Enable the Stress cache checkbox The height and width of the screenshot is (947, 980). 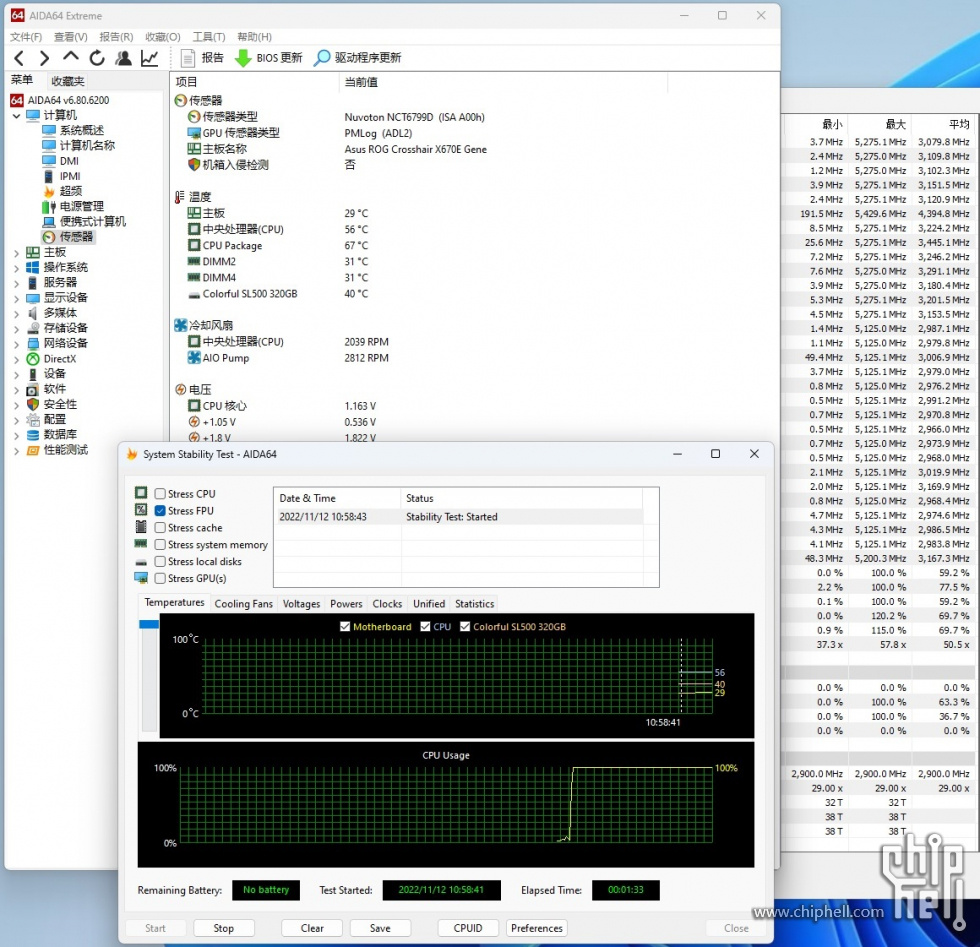(x=161, y=528)
